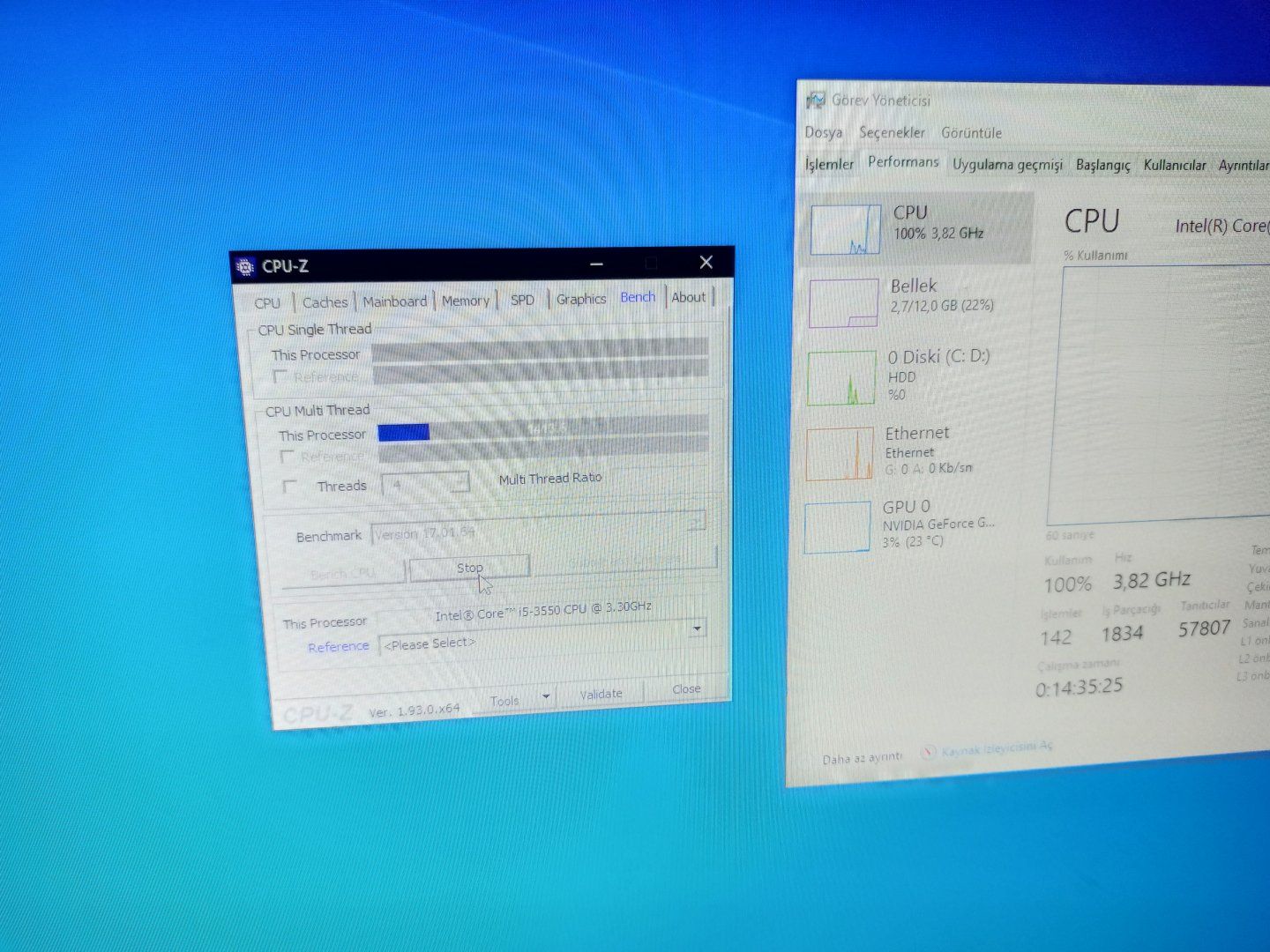
Task: Toggle the Threads checkbox in CPU-Z
Action: click(x=289, y=487)
